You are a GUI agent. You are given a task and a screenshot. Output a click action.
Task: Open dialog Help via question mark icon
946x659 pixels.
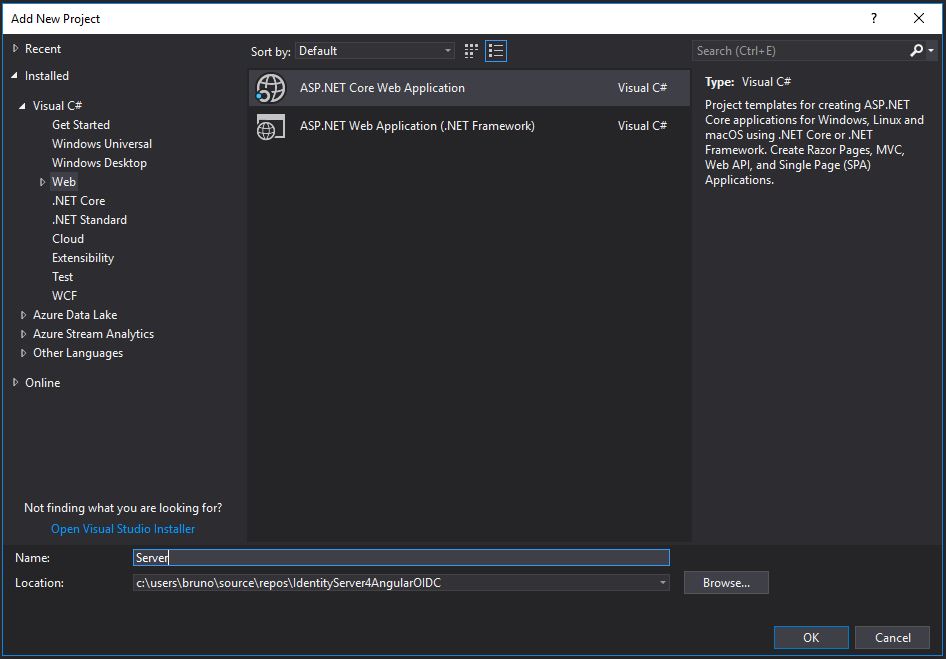click(x=872, y=18)
